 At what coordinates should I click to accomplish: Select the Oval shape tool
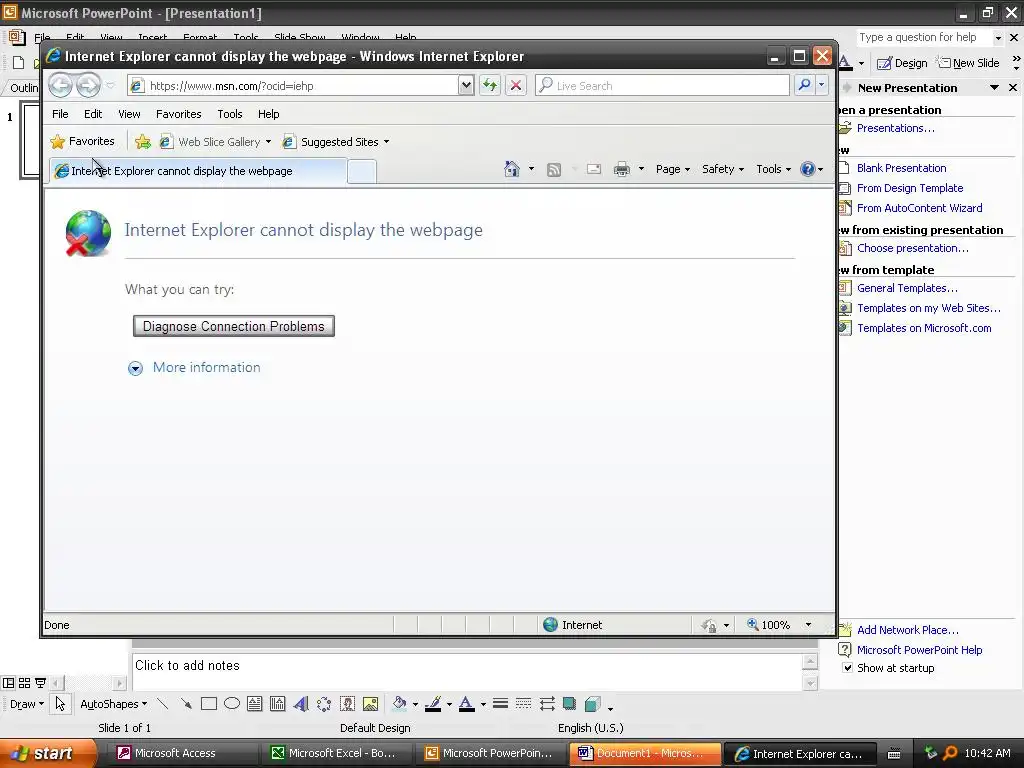[x=232, y=704]
